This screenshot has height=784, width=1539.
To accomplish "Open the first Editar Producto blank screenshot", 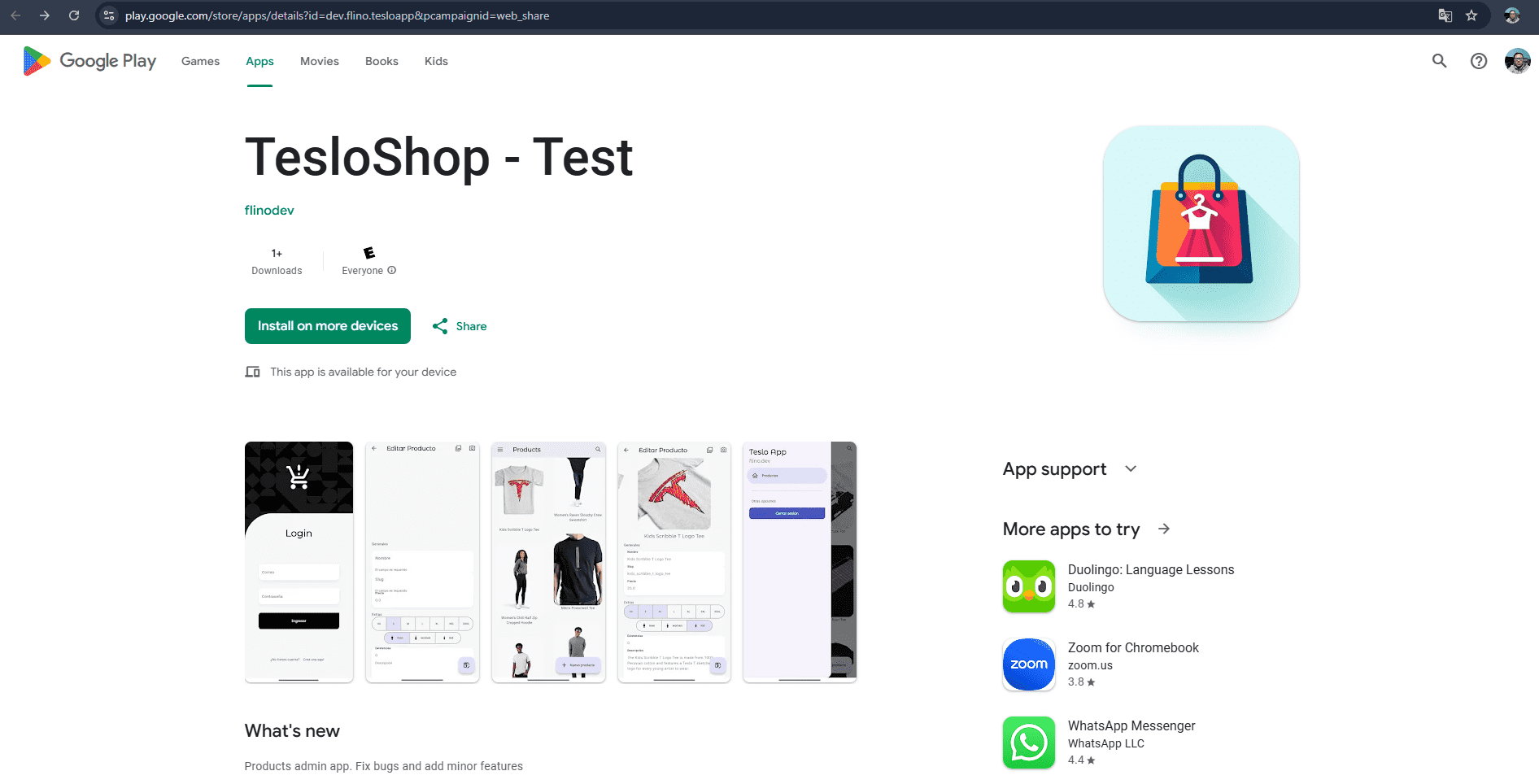I will [423, 562].
